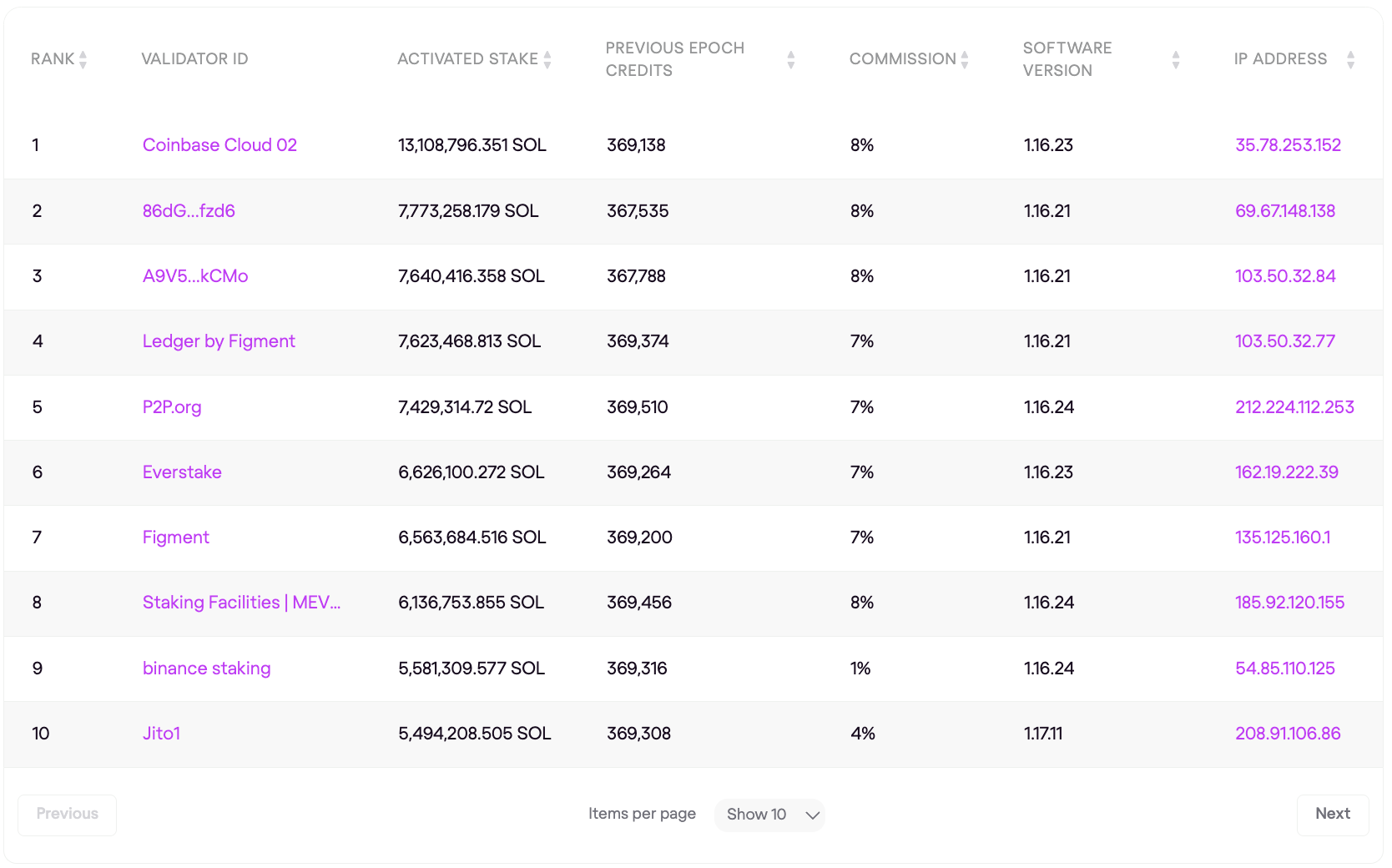Click the disabled Previous button
1392x868 pixels.
[68, 815]
